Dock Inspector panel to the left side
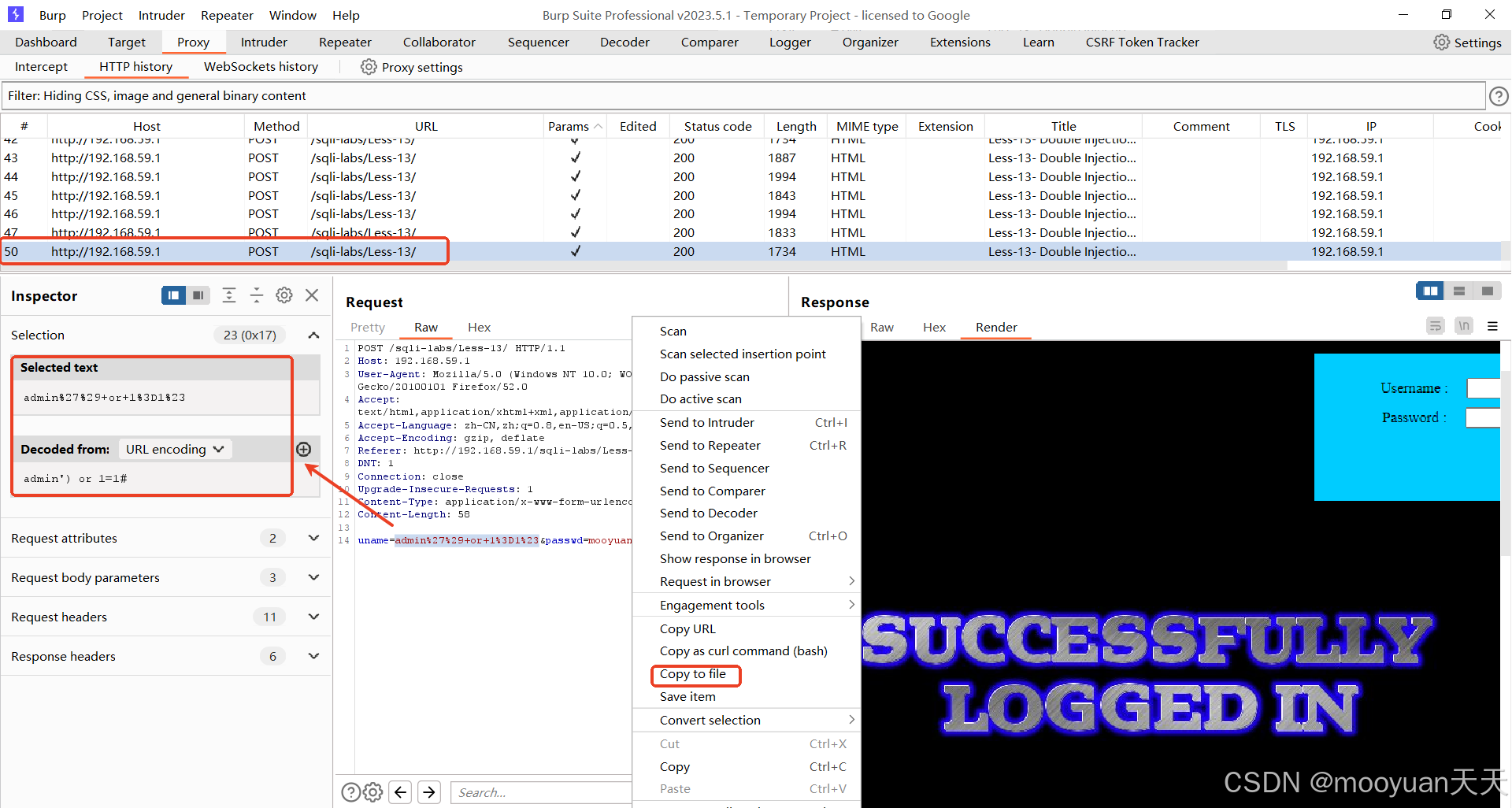 tap(173, 295)
